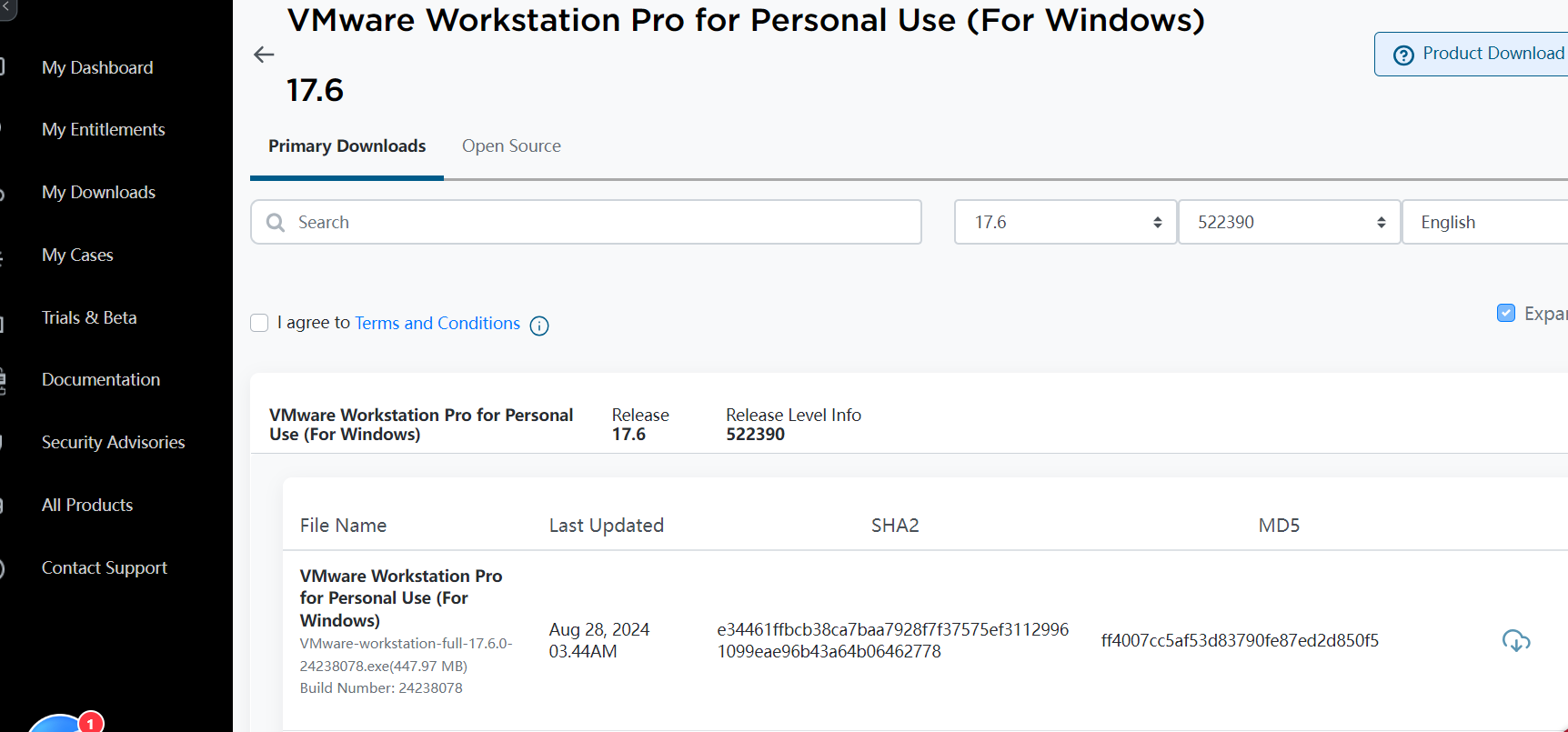Click the info icon next to Terms and Conditions
The width and height of the screenshot is (1568, 732).
pos(539,326)
